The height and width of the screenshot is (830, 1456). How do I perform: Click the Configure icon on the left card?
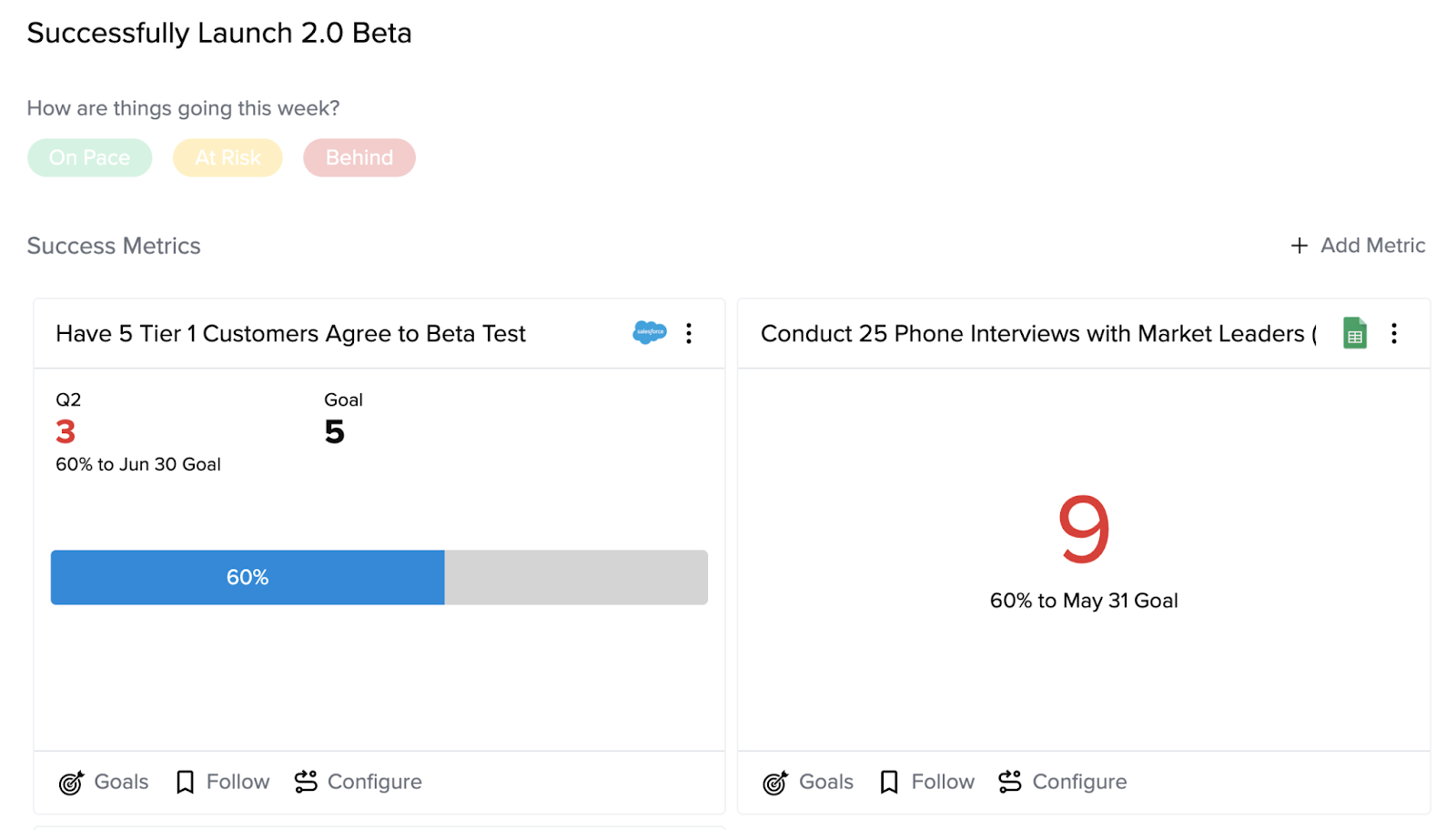tap(306, 782)
